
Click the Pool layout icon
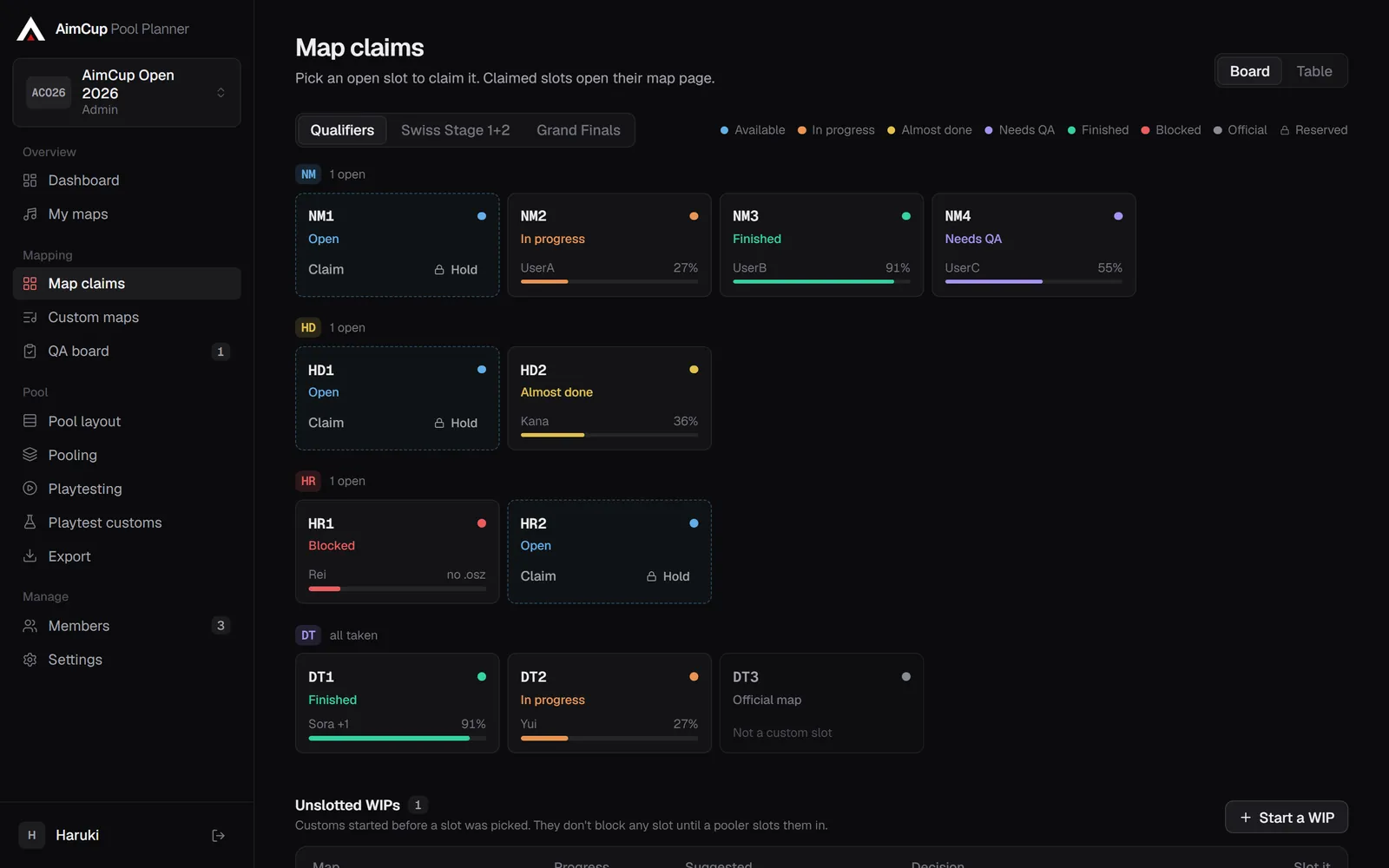pos(30,421)
